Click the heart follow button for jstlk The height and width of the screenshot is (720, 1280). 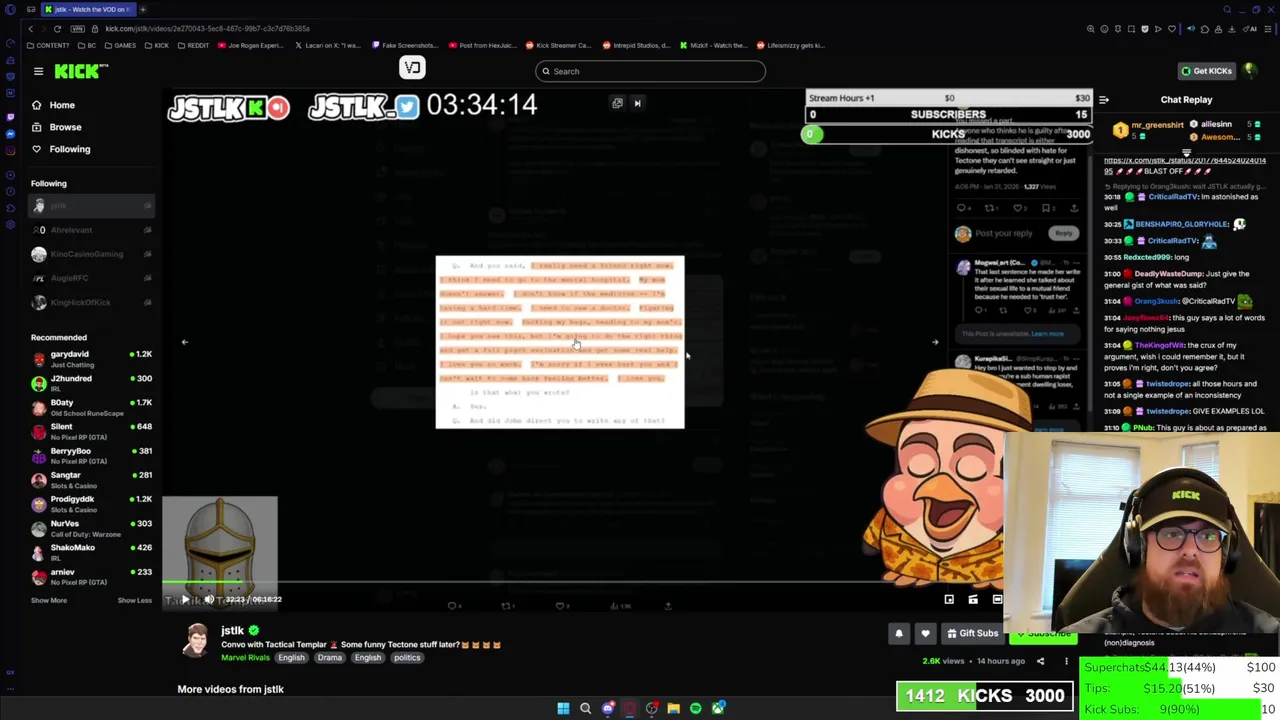925,633
